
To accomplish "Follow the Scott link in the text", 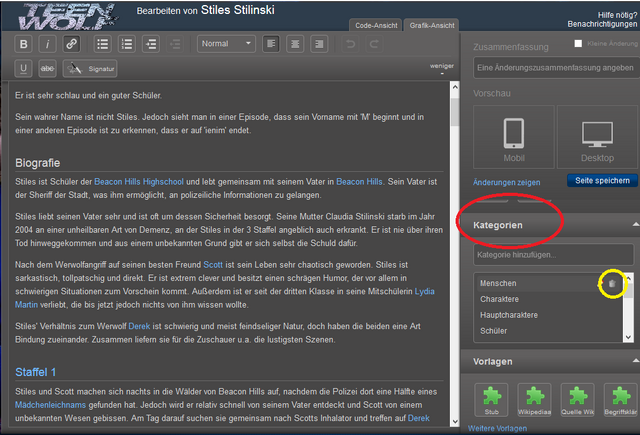I will click(213, 265).
